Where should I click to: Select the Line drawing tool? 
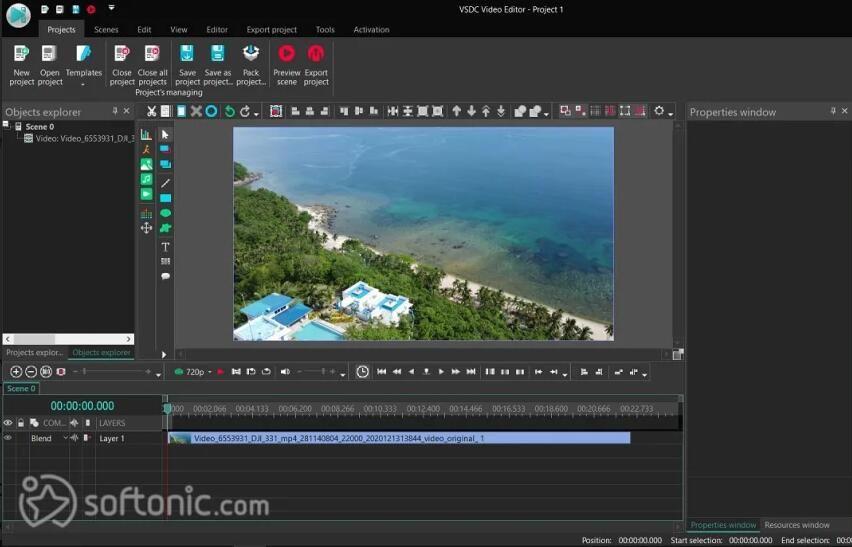click(x=165, y=182)
